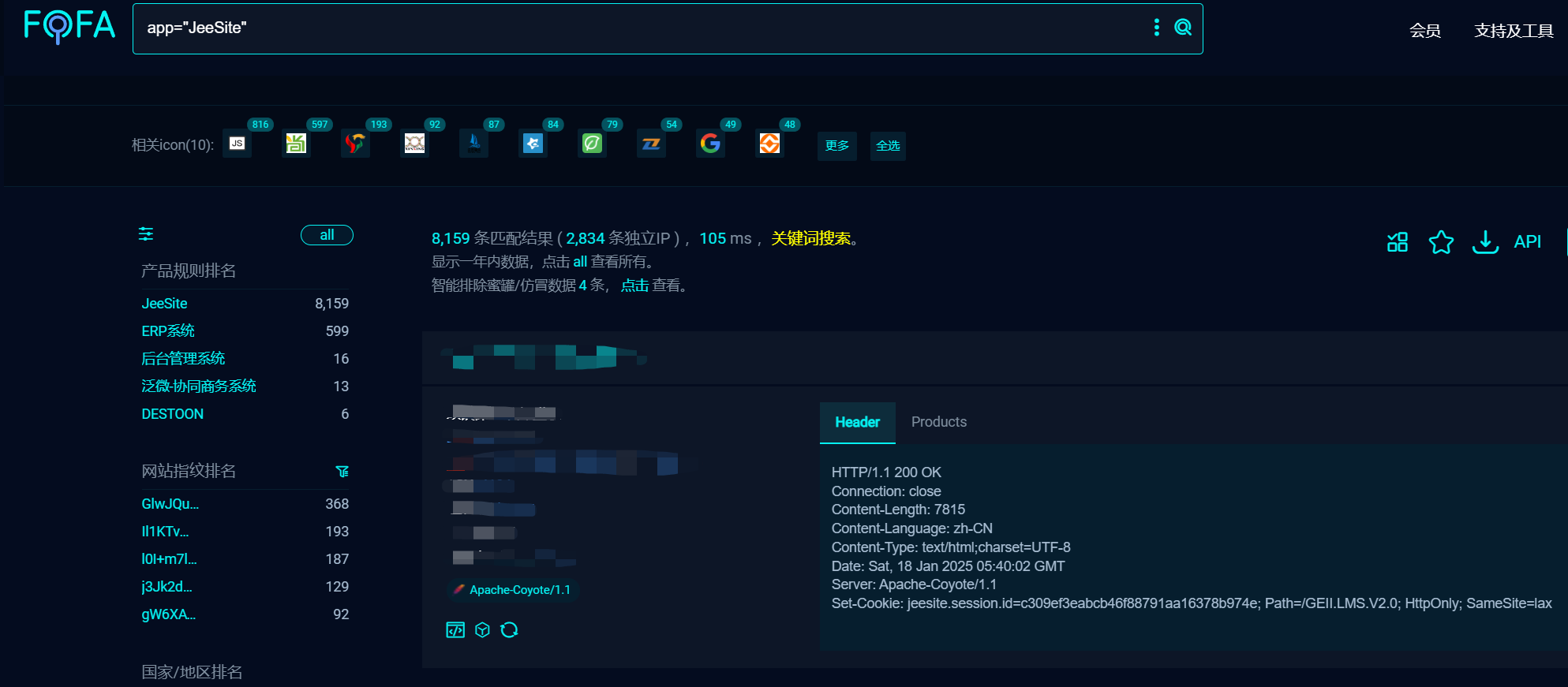Toggle the all time-range pill

pos(327,235)
